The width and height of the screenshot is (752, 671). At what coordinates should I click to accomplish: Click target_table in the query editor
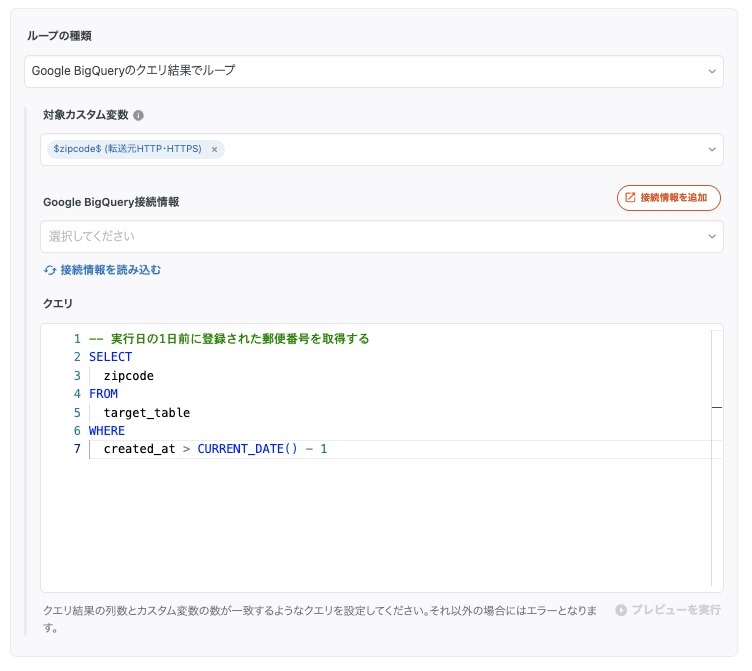146,412
